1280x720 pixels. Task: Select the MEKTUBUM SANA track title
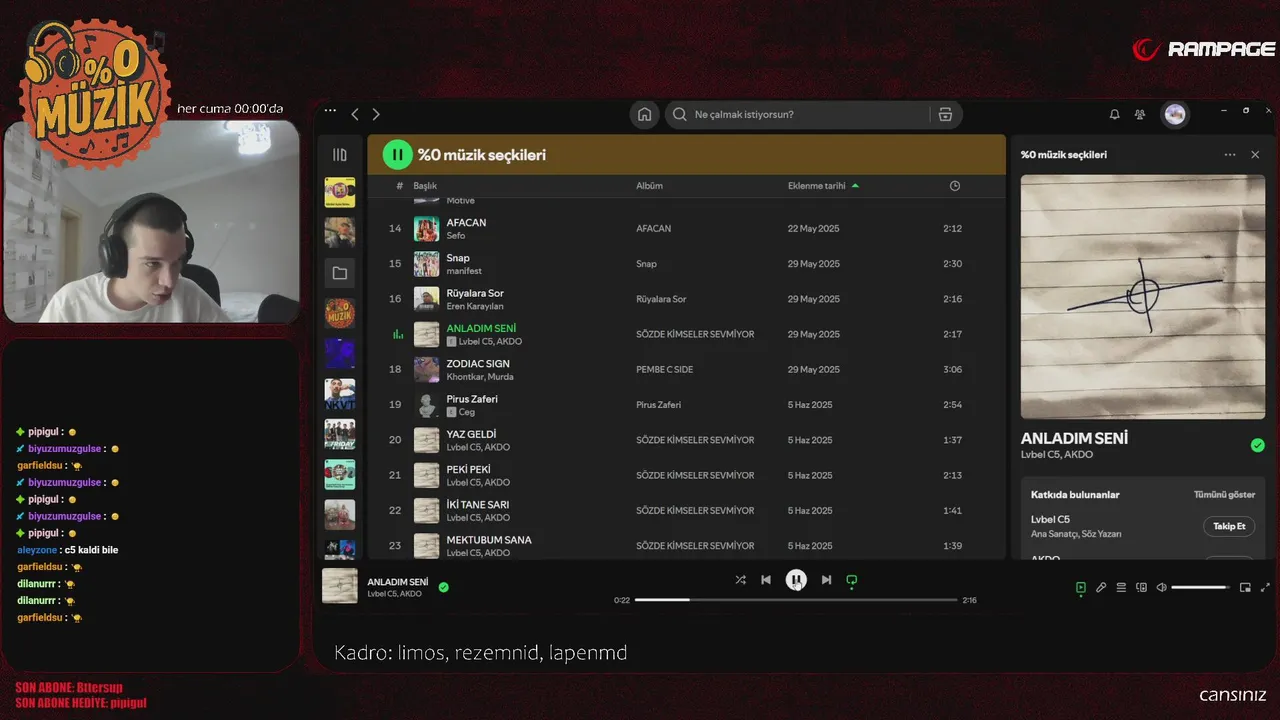point(489,540)
